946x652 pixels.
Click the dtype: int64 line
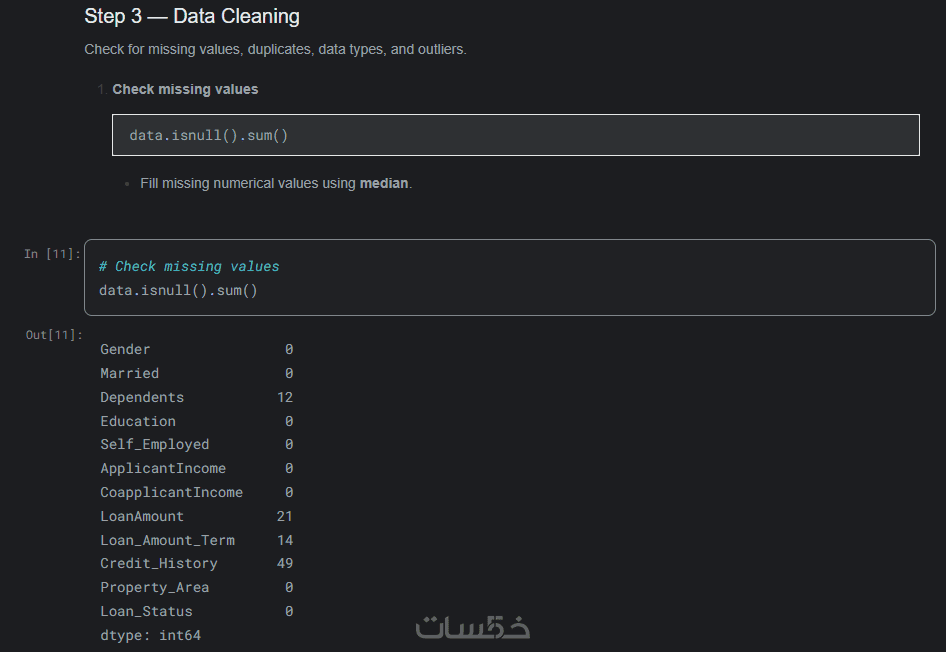tap(150, 635)
